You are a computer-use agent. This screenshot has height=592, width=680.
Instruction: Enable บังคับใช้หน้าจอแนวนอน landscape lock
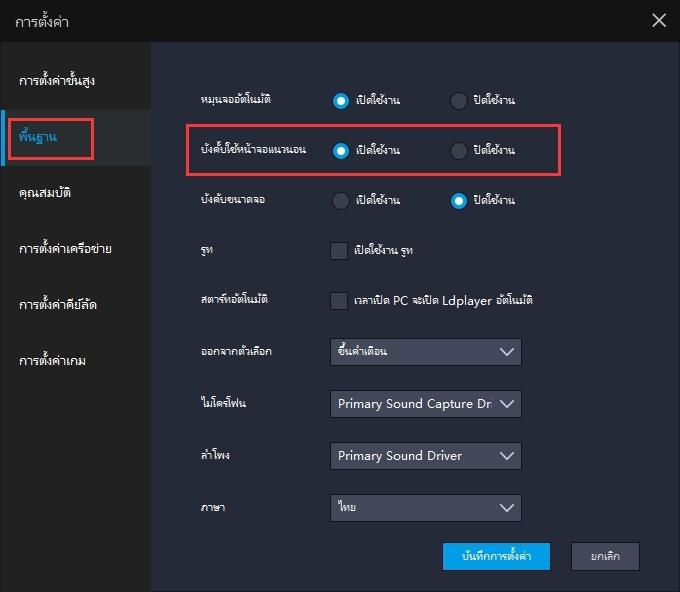(x=341, y=150)
